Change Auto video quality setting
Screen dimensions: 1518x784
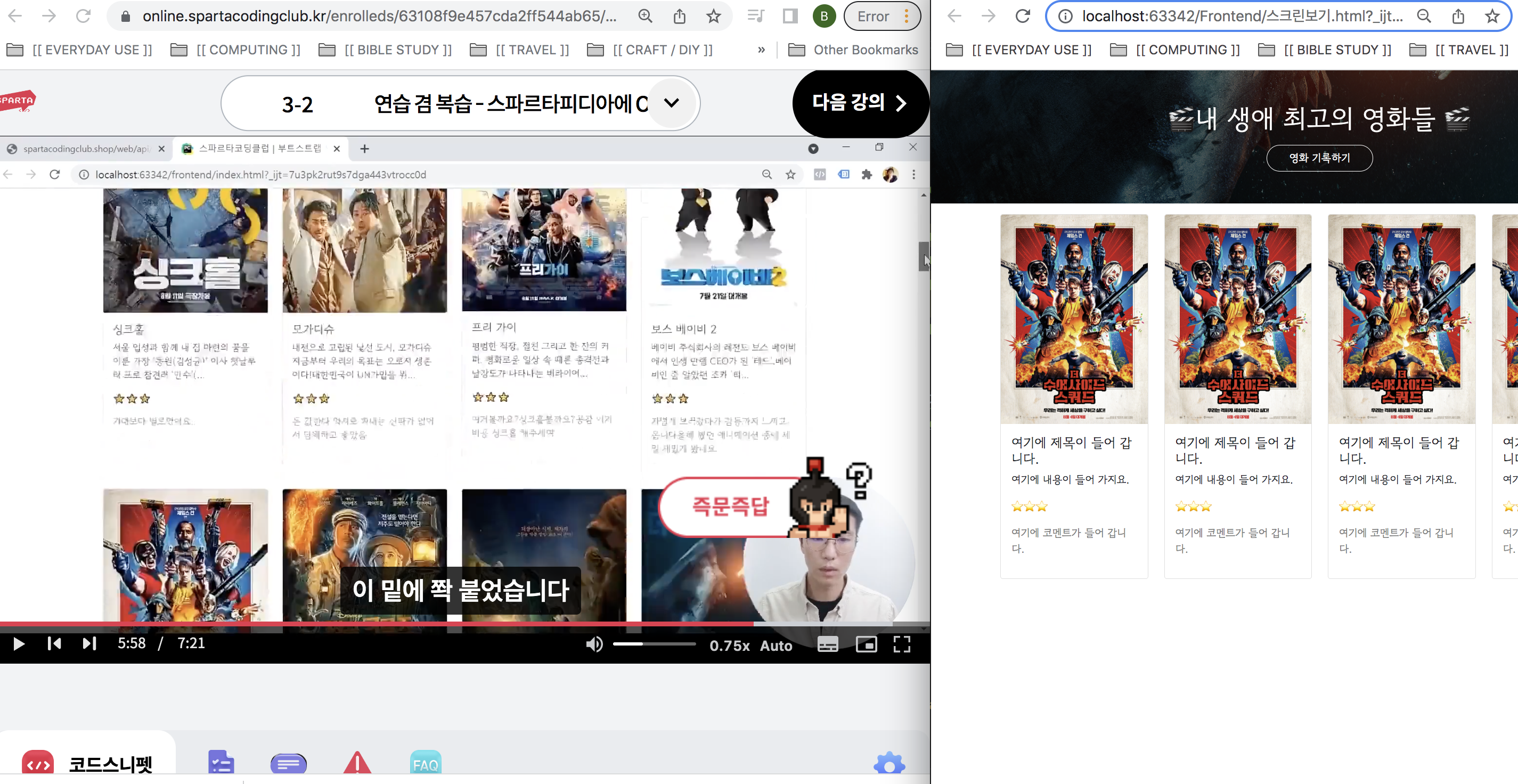tap(776, 646)
